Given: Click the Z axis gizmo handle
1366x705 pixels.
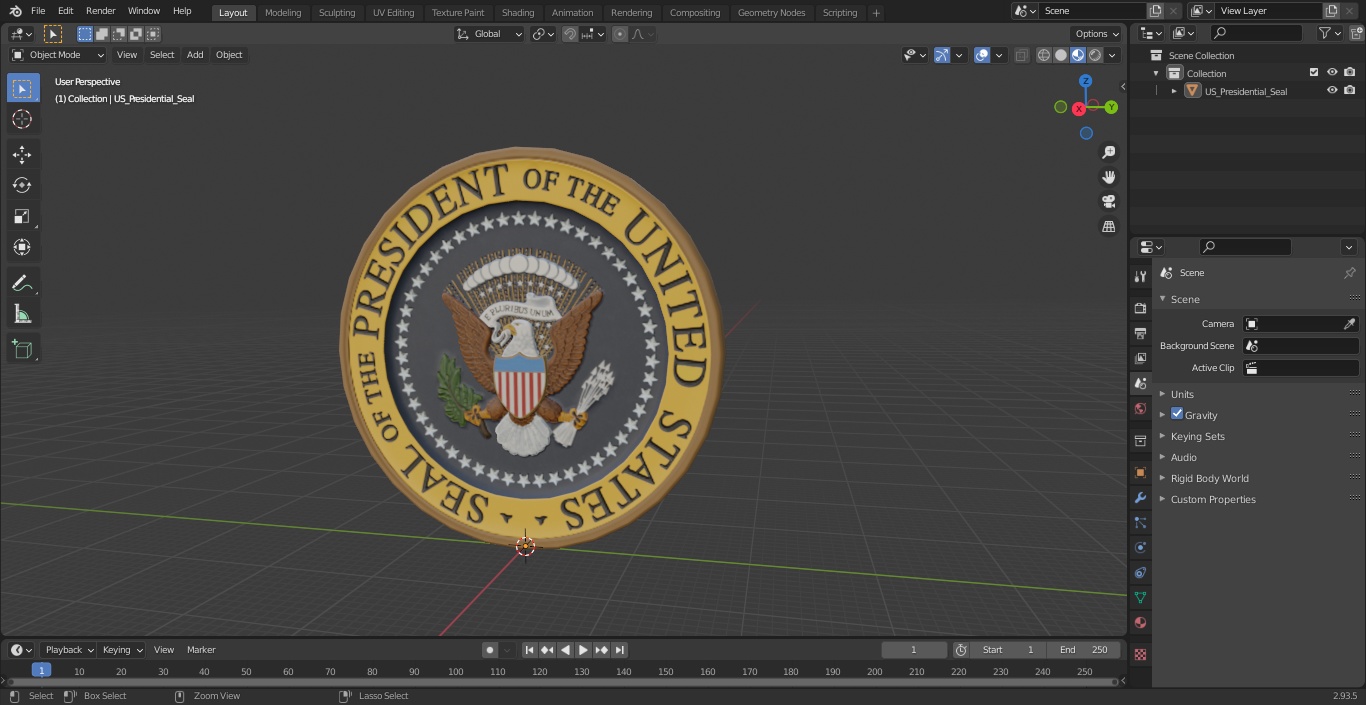Looking at the screenshot, I should point(1085,81).
